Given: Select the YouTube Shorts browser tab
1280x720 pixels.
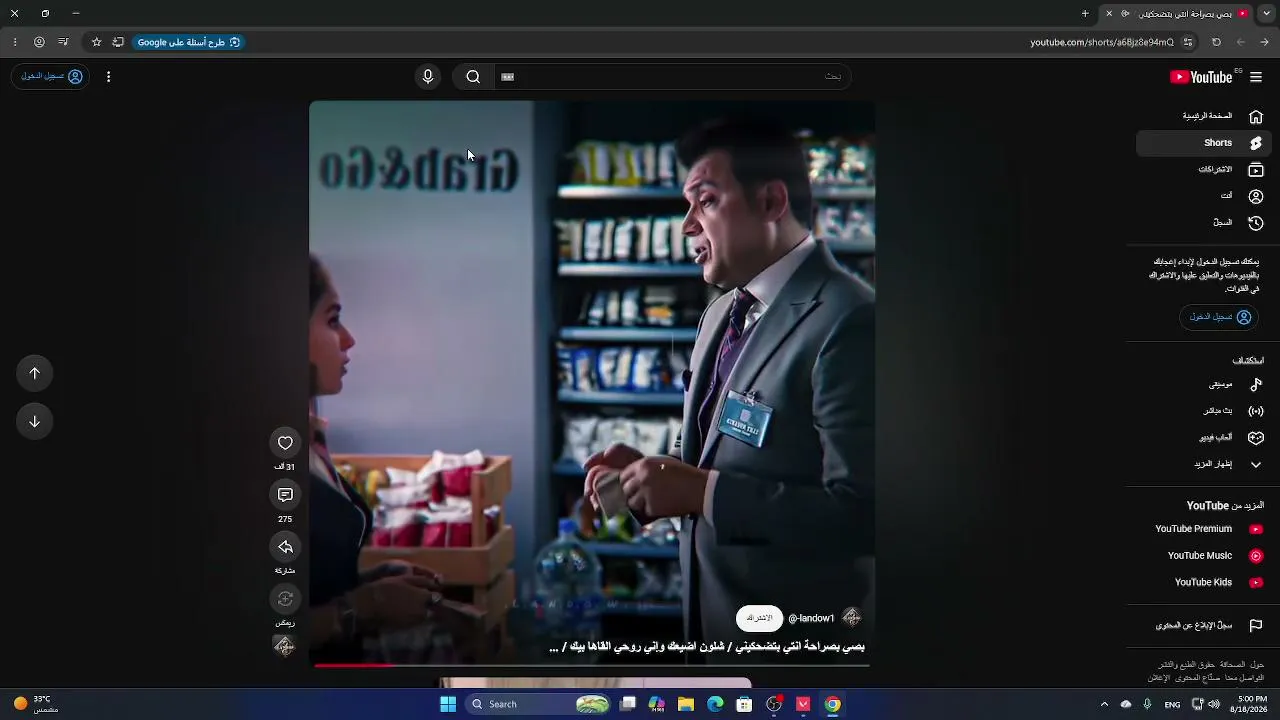Looking at the screenshot, I should tap(1178, 14).
